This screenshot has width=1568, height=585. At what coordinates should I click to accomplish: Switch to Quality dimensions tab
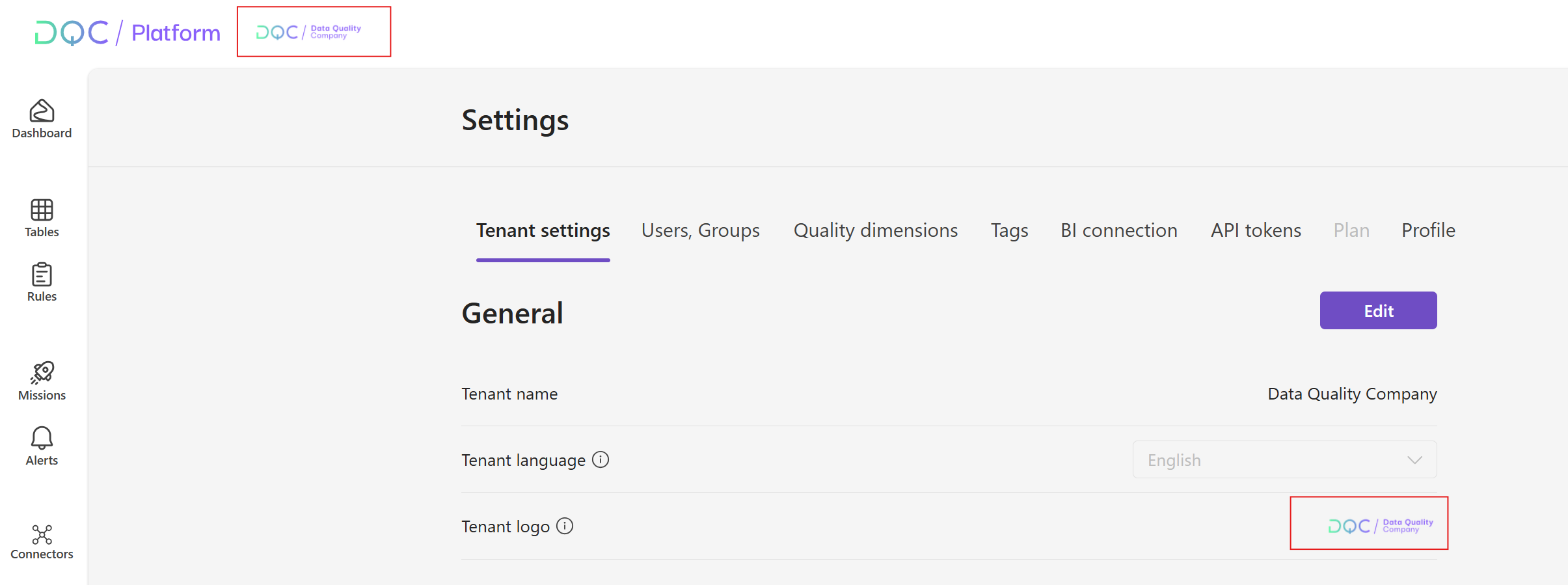(x=875, y=230)
